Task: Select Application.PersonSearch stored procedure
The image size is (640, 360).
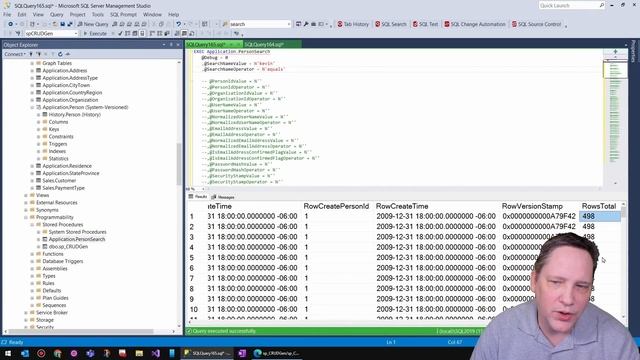Action: tap(77, 239)
